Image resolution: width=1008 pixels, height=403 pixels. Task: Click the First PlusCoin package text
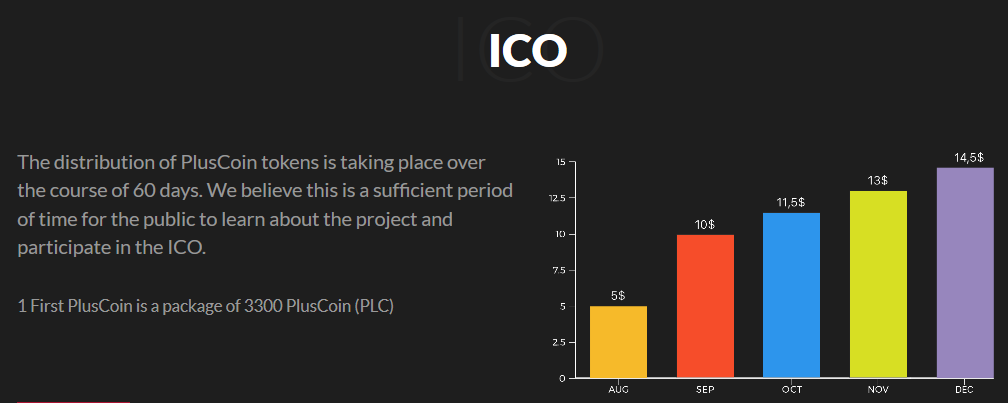pyautogui.click(x=206, y=306)
